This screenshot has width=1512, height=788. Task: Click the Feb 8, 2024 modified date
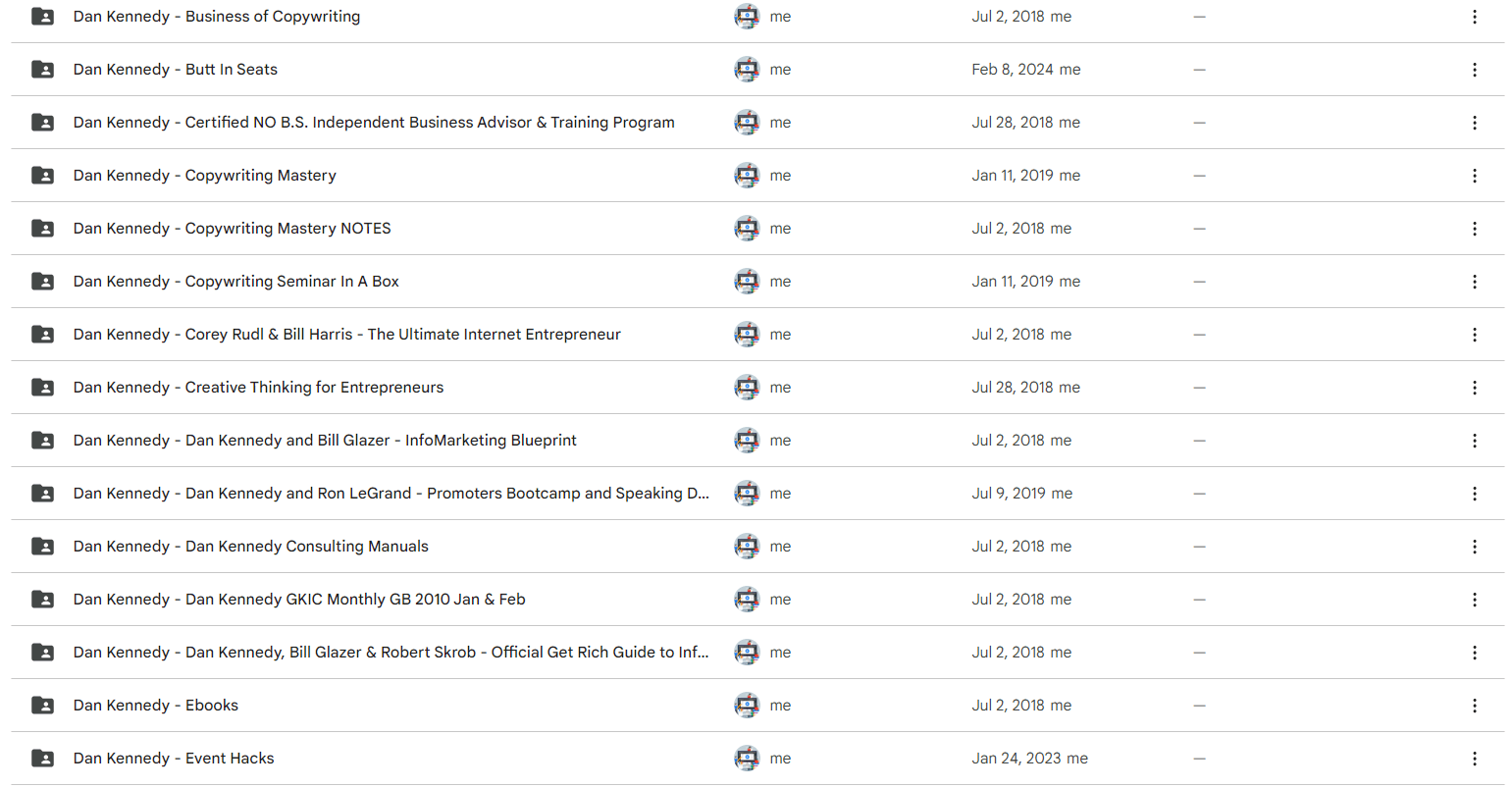pyautogui.click(x=1013, y=70)
